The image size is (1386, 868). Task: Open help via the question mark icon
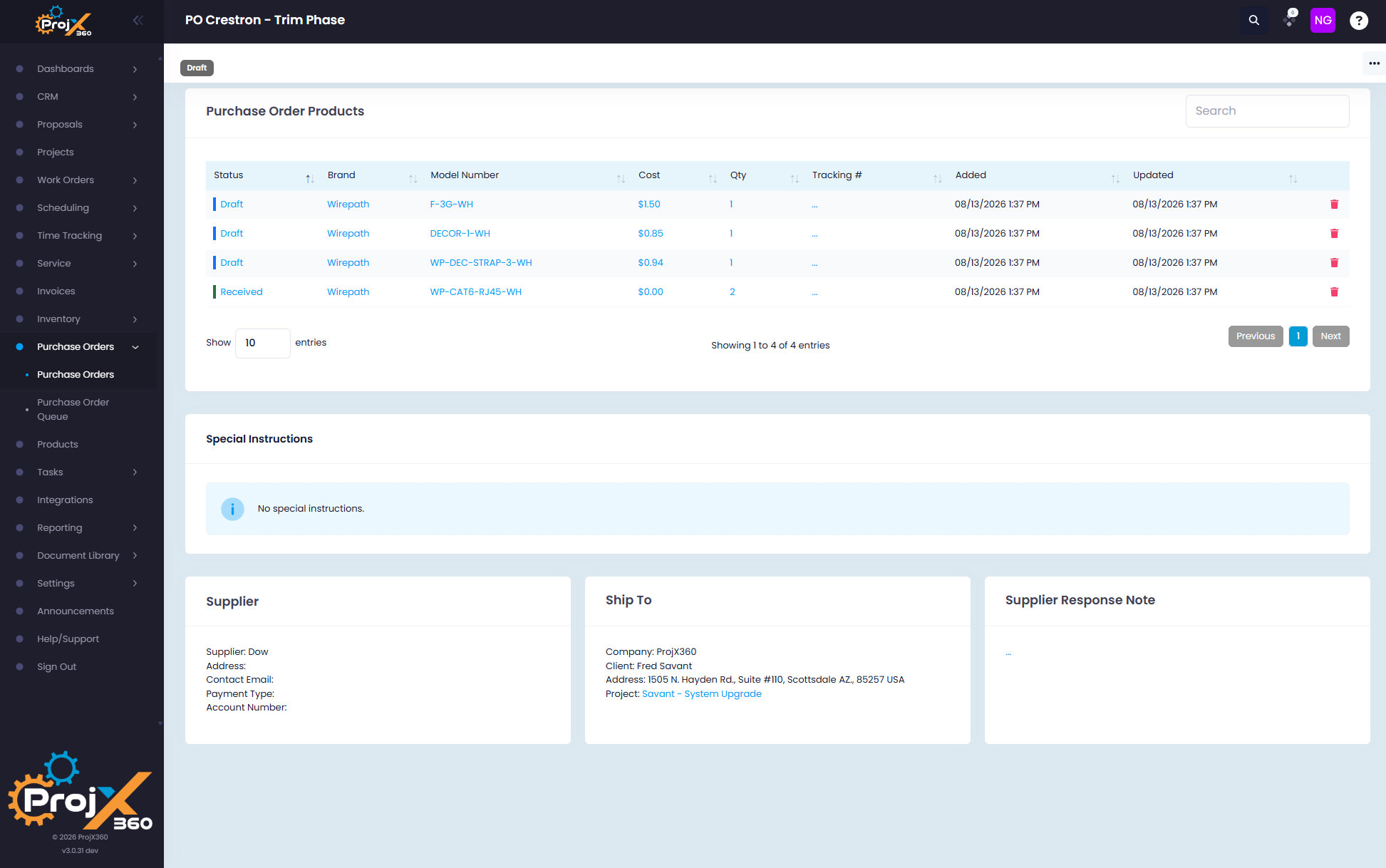pos(1359,21)
